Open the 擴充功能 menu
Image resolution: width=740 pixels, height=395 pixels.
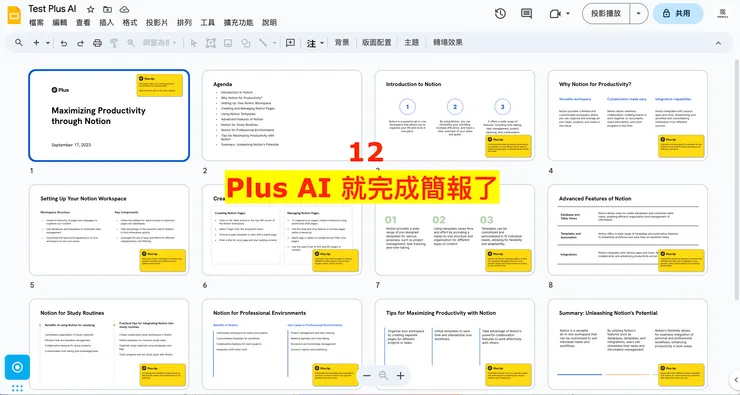238,23
